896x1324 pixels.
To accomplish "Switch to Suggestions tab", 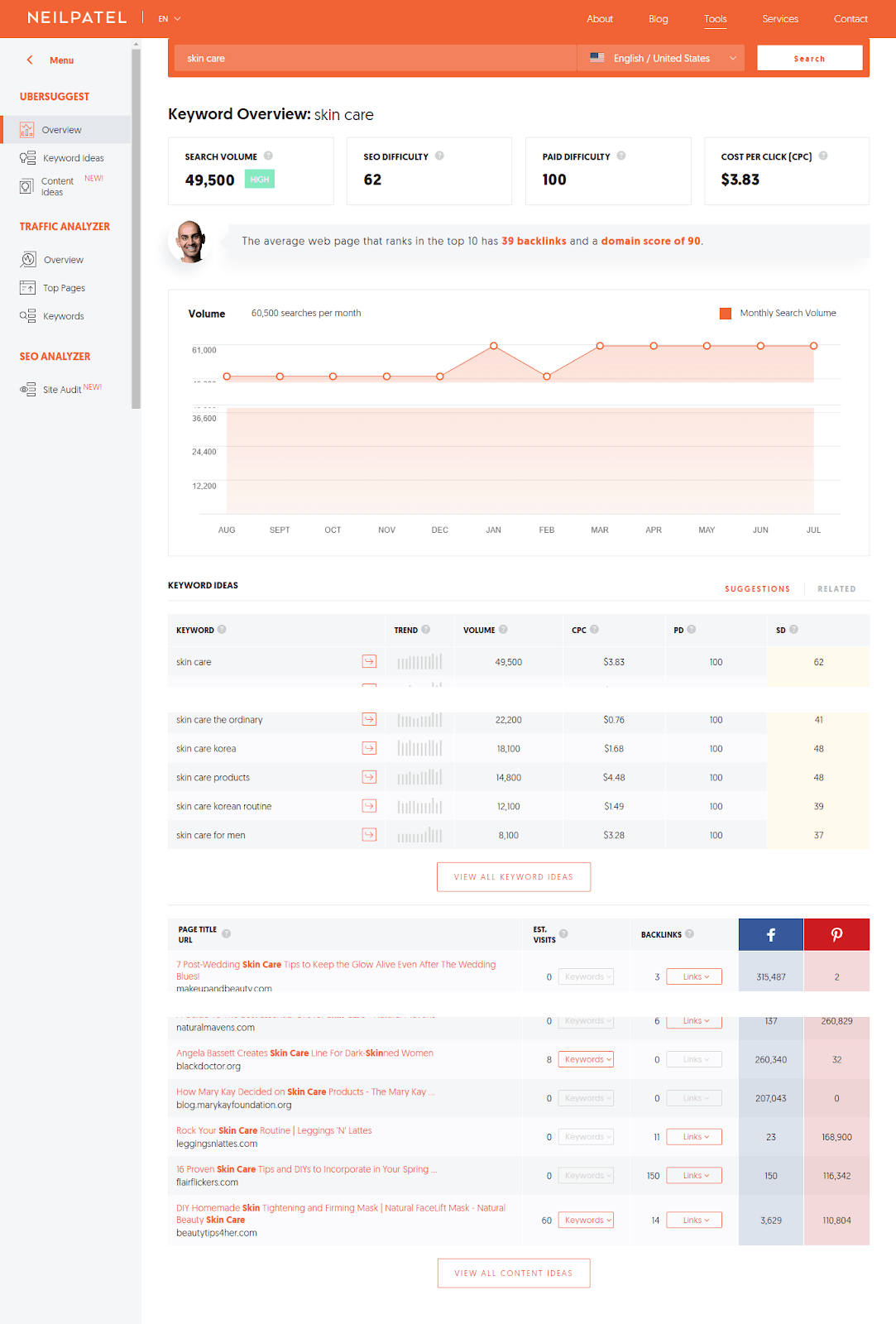I will [757, 589].
